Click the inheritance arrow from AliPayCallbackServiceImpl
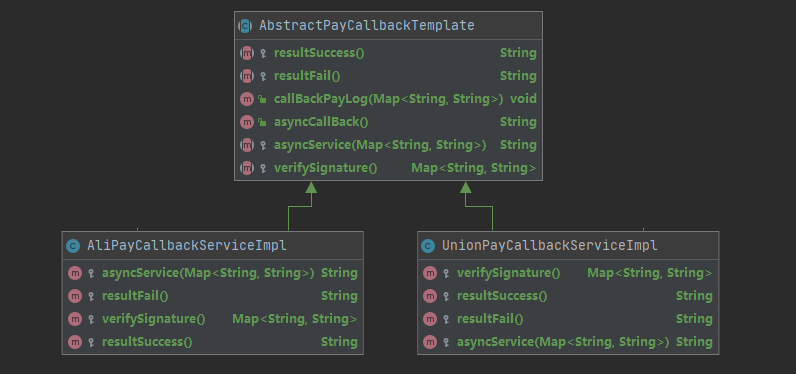The image size is (796, 374). [x=311, y=188]
